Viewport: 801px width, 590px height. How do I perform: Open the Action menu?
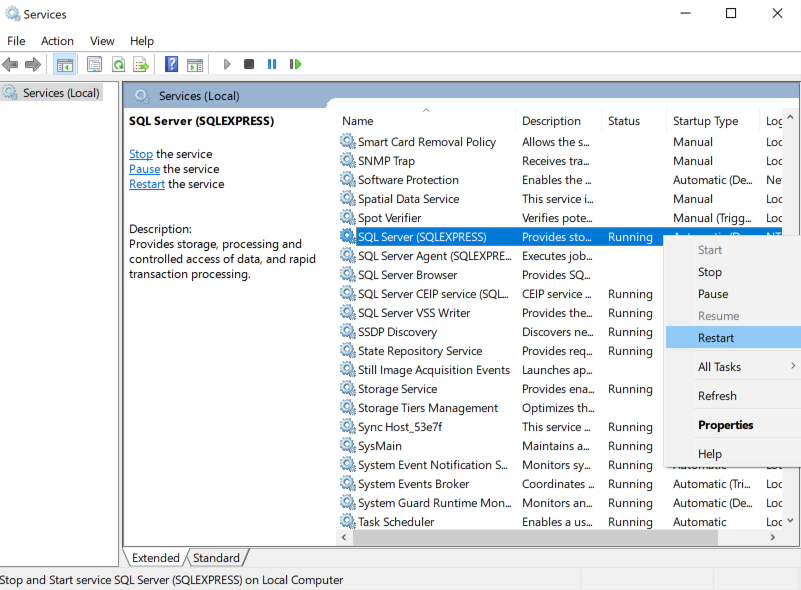57,41
